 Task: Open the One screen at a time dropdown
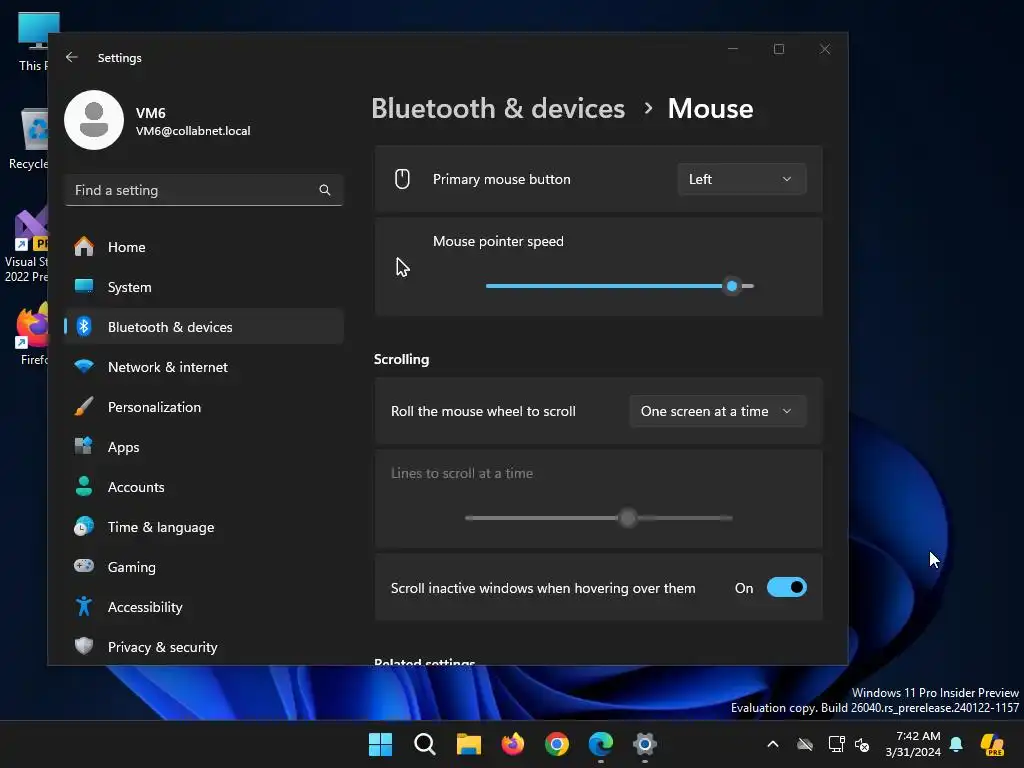718,411
